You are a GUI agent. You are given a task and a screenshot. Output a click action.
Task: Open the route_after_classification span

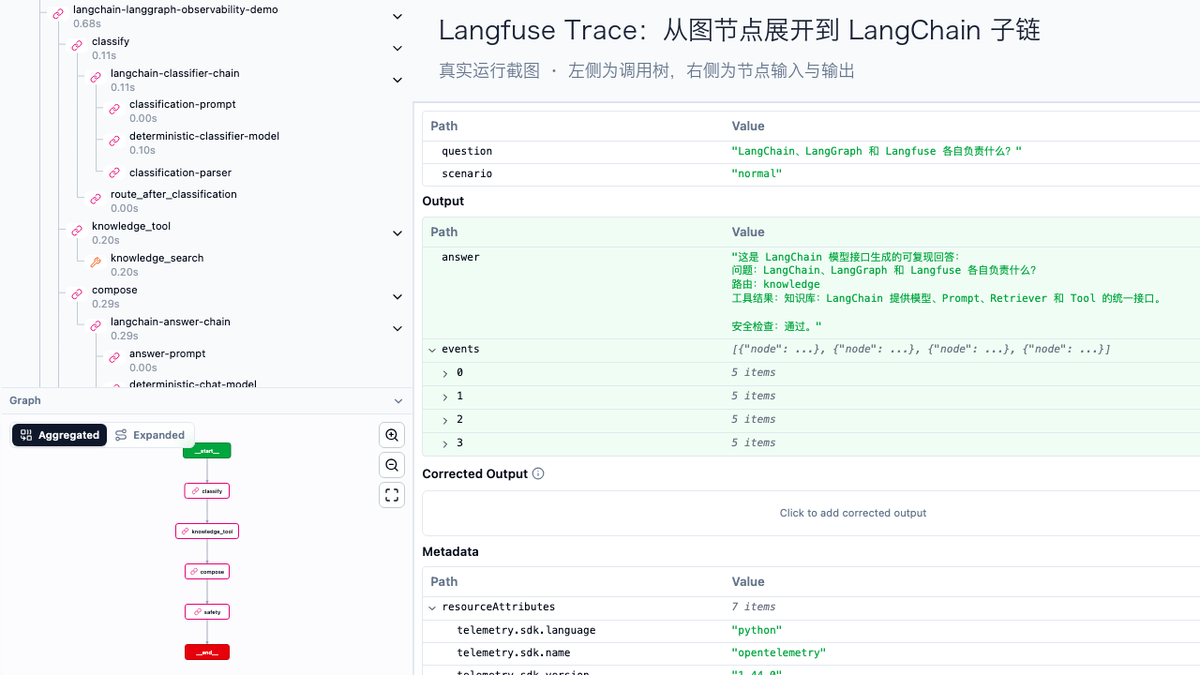coord(174,194)
